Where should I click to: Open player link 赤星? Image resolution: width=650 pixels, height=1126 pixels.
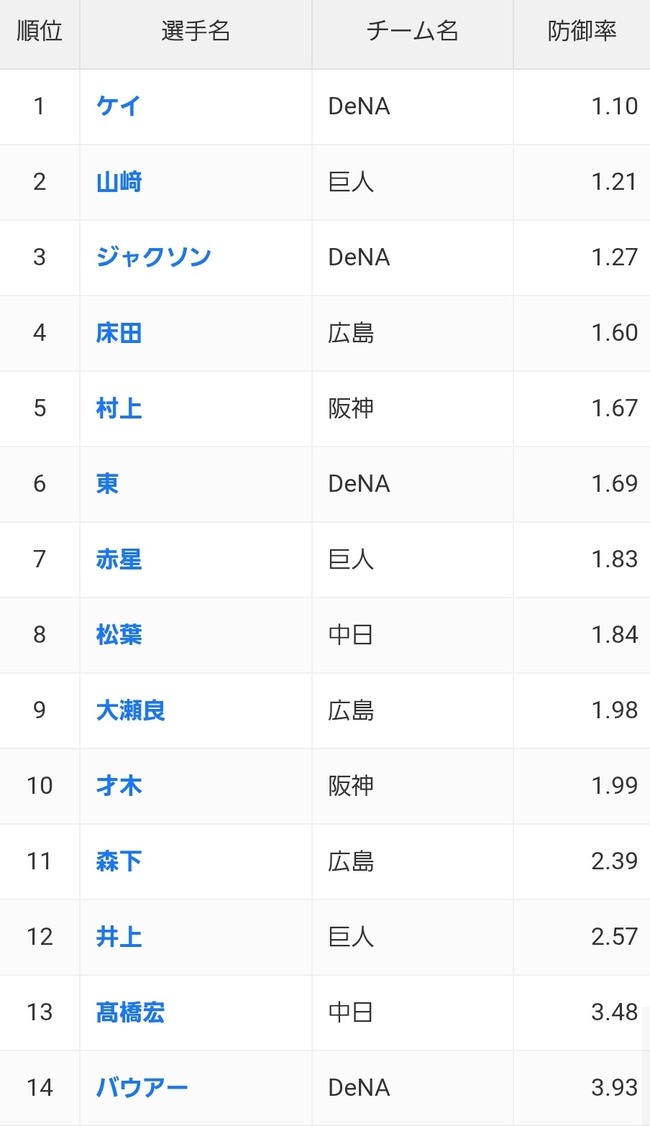[119, 559]
